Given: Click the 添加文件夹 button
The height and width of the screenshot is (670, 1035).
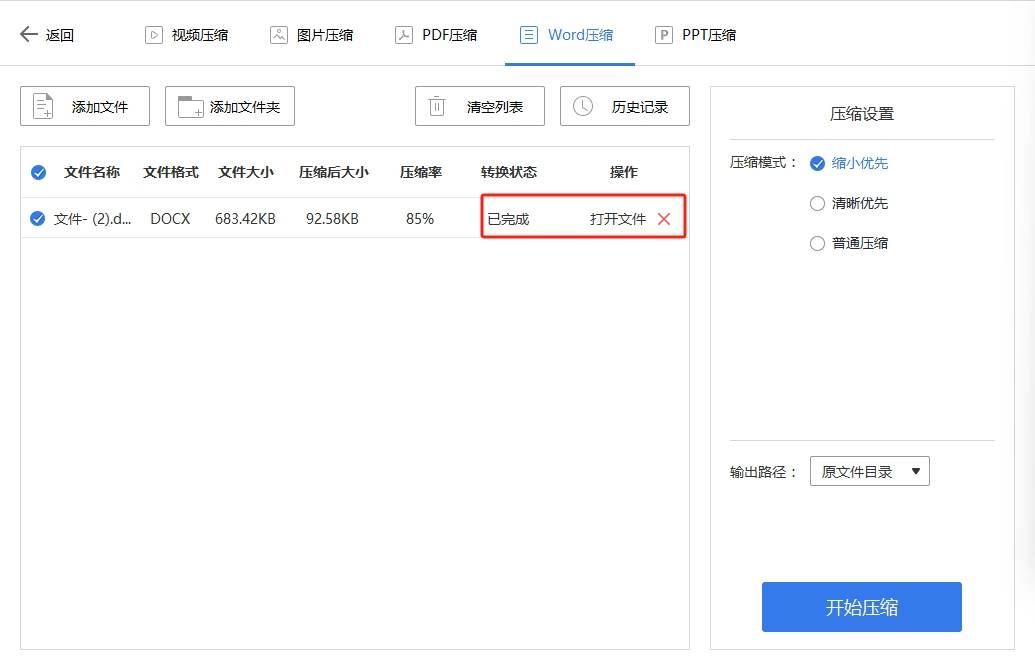Looking at the screenshot, I should [x=230, y=106].
